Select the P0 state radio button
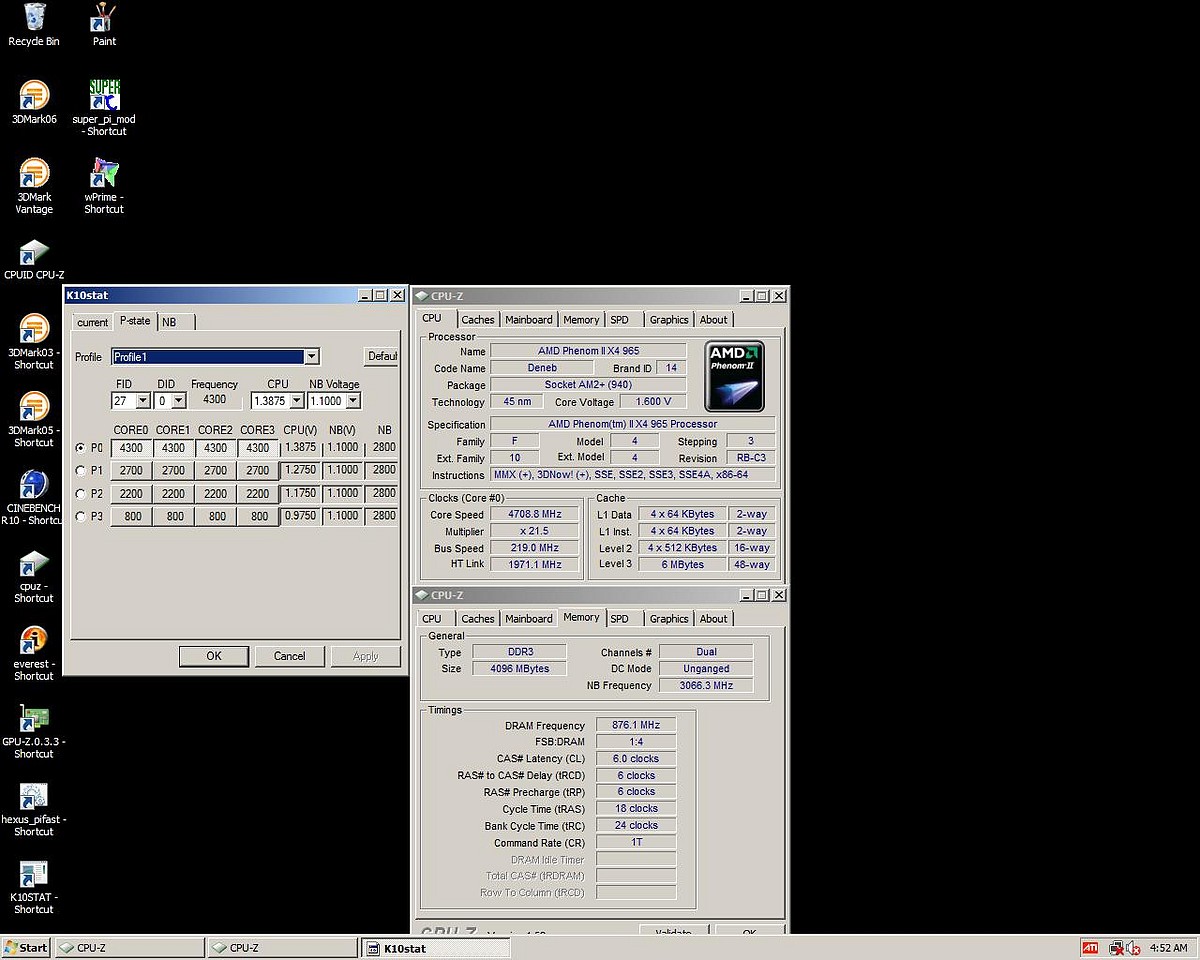 81,448
